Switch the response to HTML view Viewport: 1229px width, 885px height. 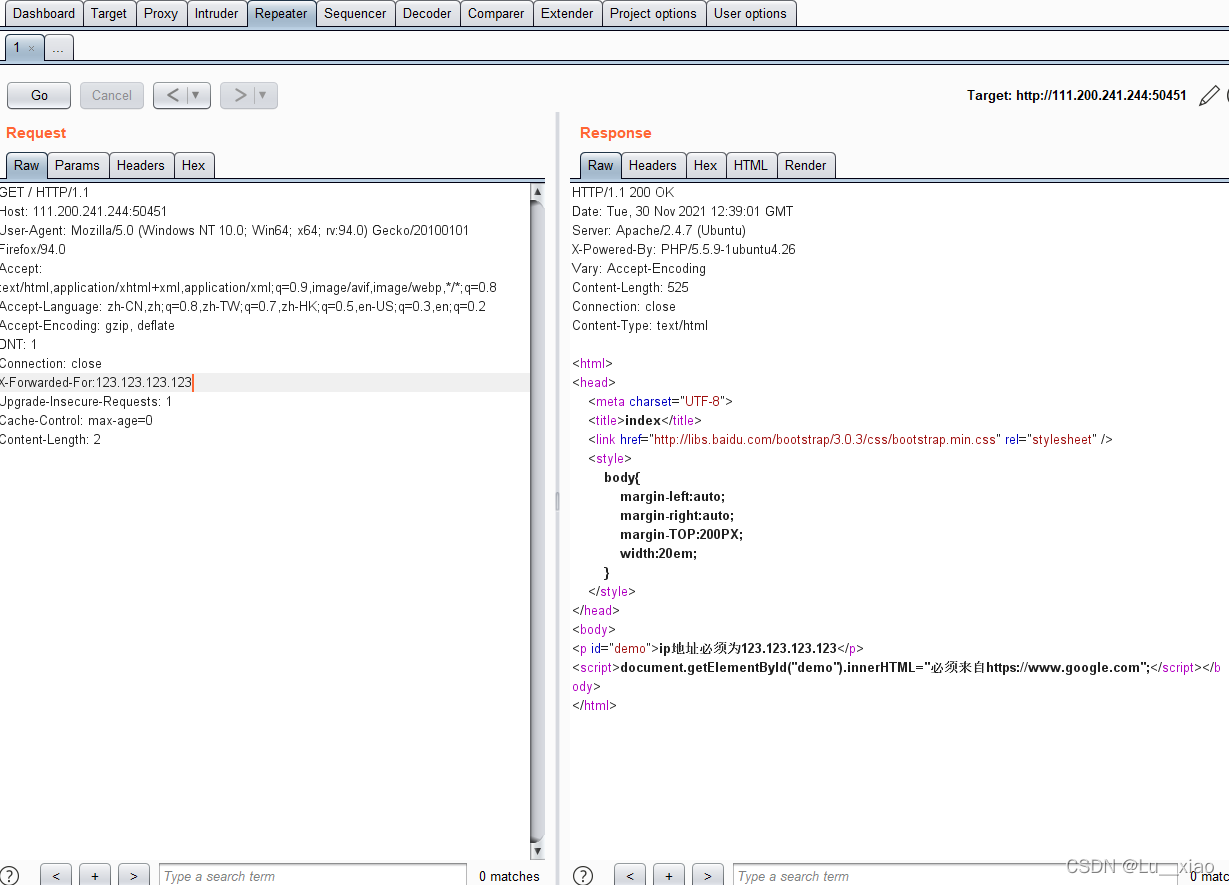751,165
